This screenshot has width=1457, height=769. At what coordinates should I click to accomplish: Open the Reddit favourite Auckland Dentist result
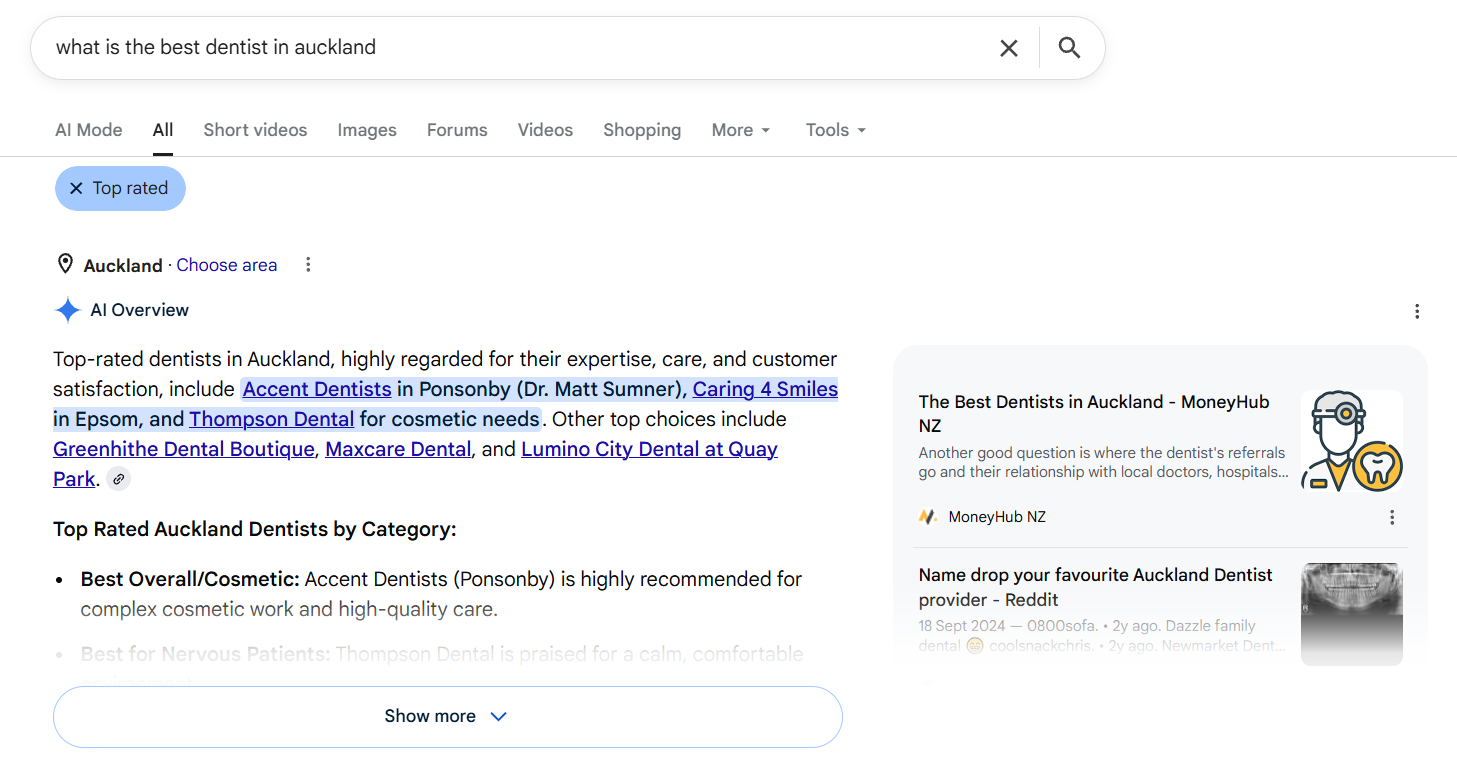[1095, 587]
